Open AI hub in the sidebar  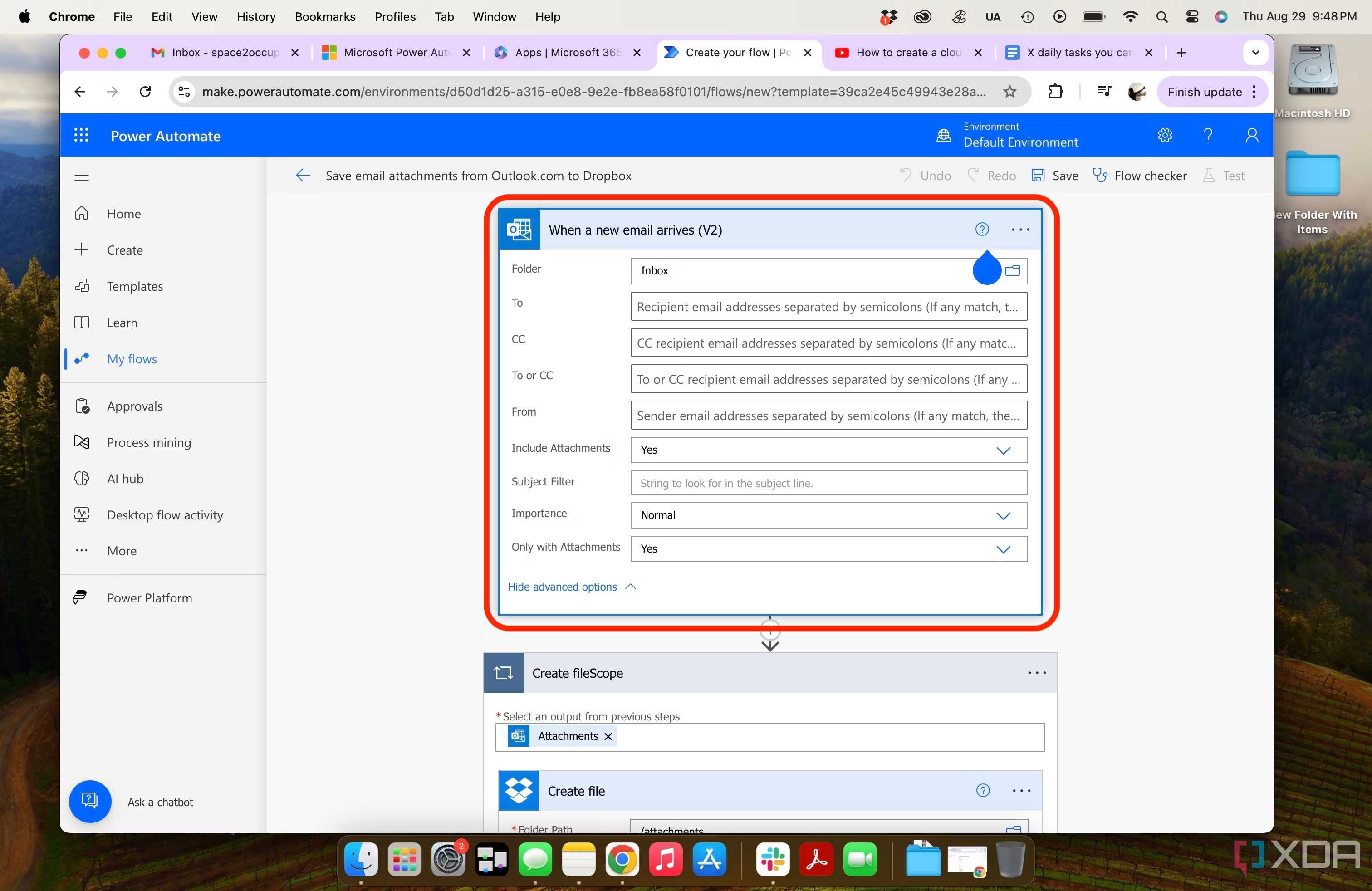125,479
